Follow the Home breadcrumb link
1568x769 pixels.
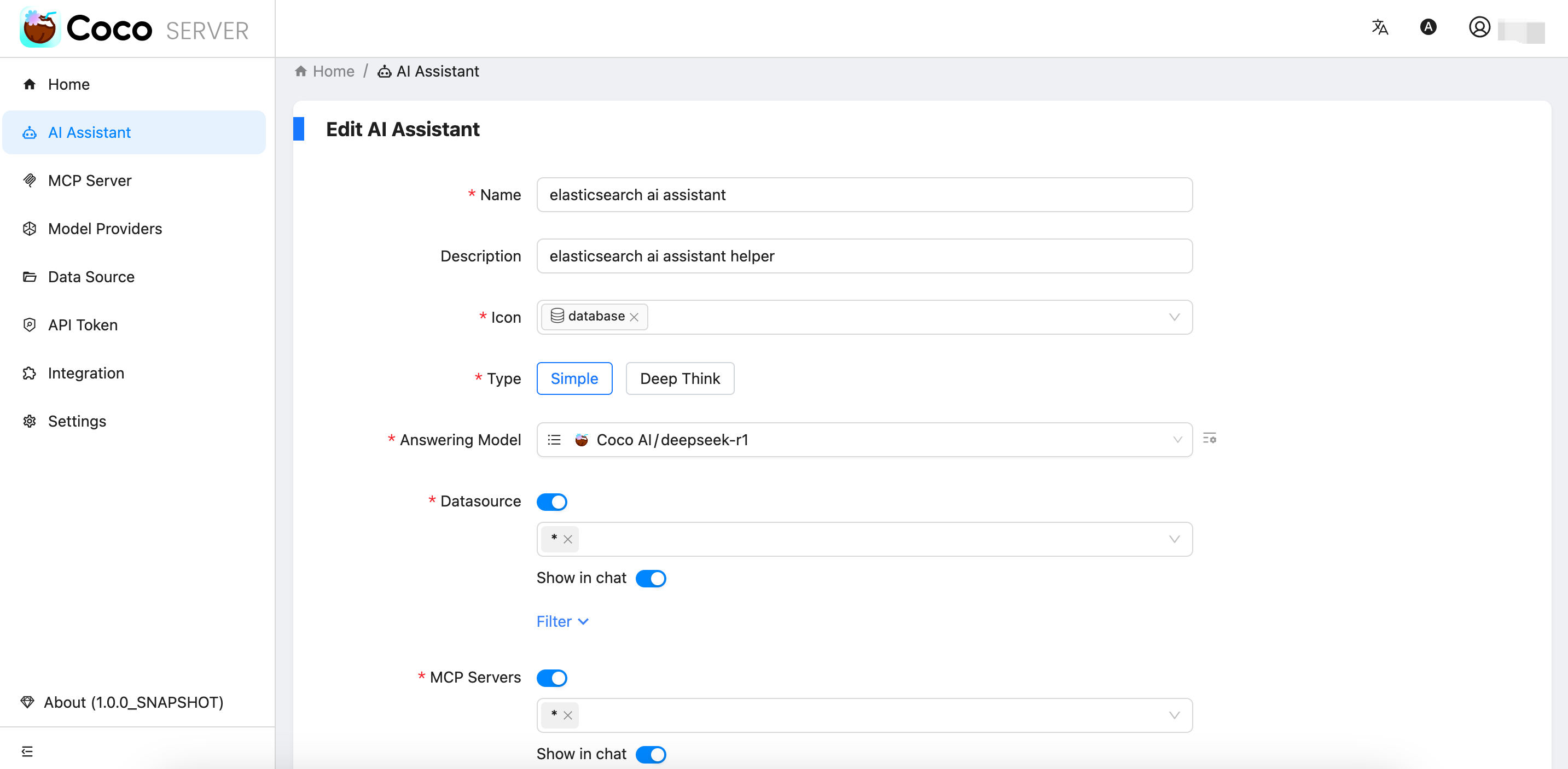point(333,71)
